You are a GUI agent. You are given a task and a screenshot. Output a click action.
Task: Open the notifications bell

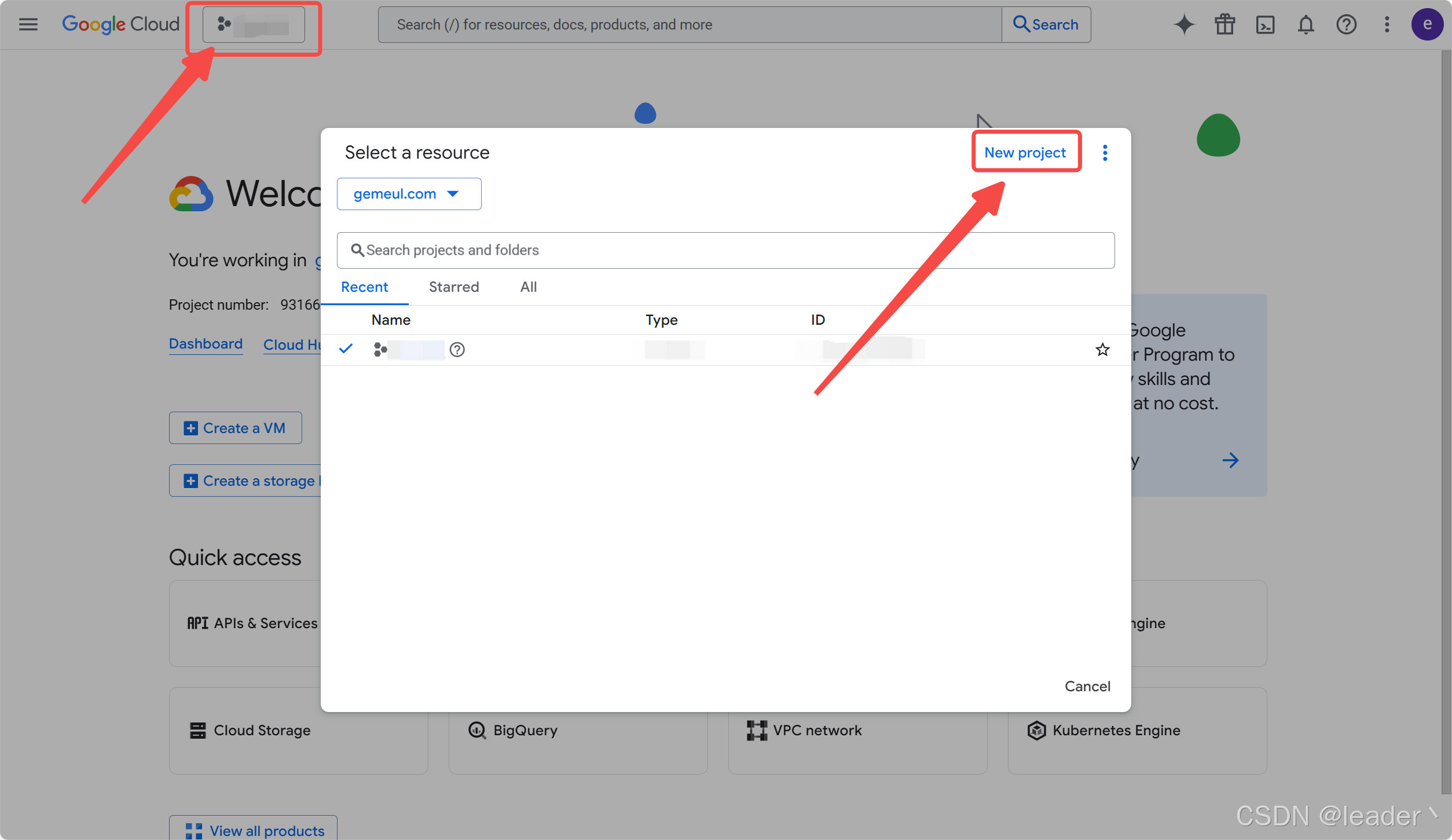click(1306, 24)
